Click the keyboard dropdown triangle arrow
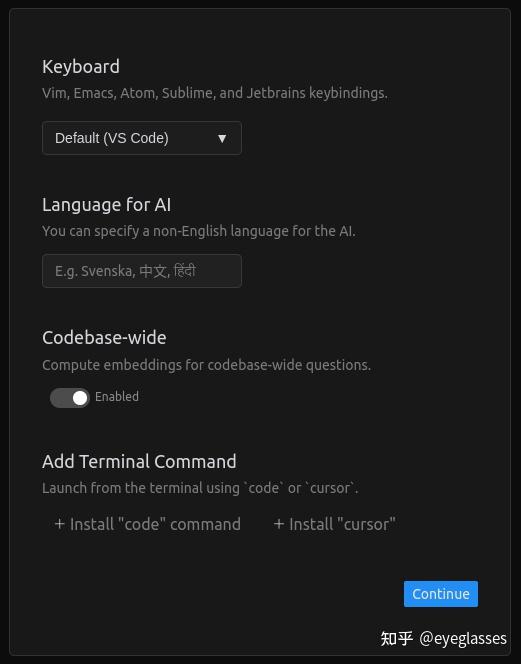The width and height of the screenshot is (521, 664). [222, 138]
